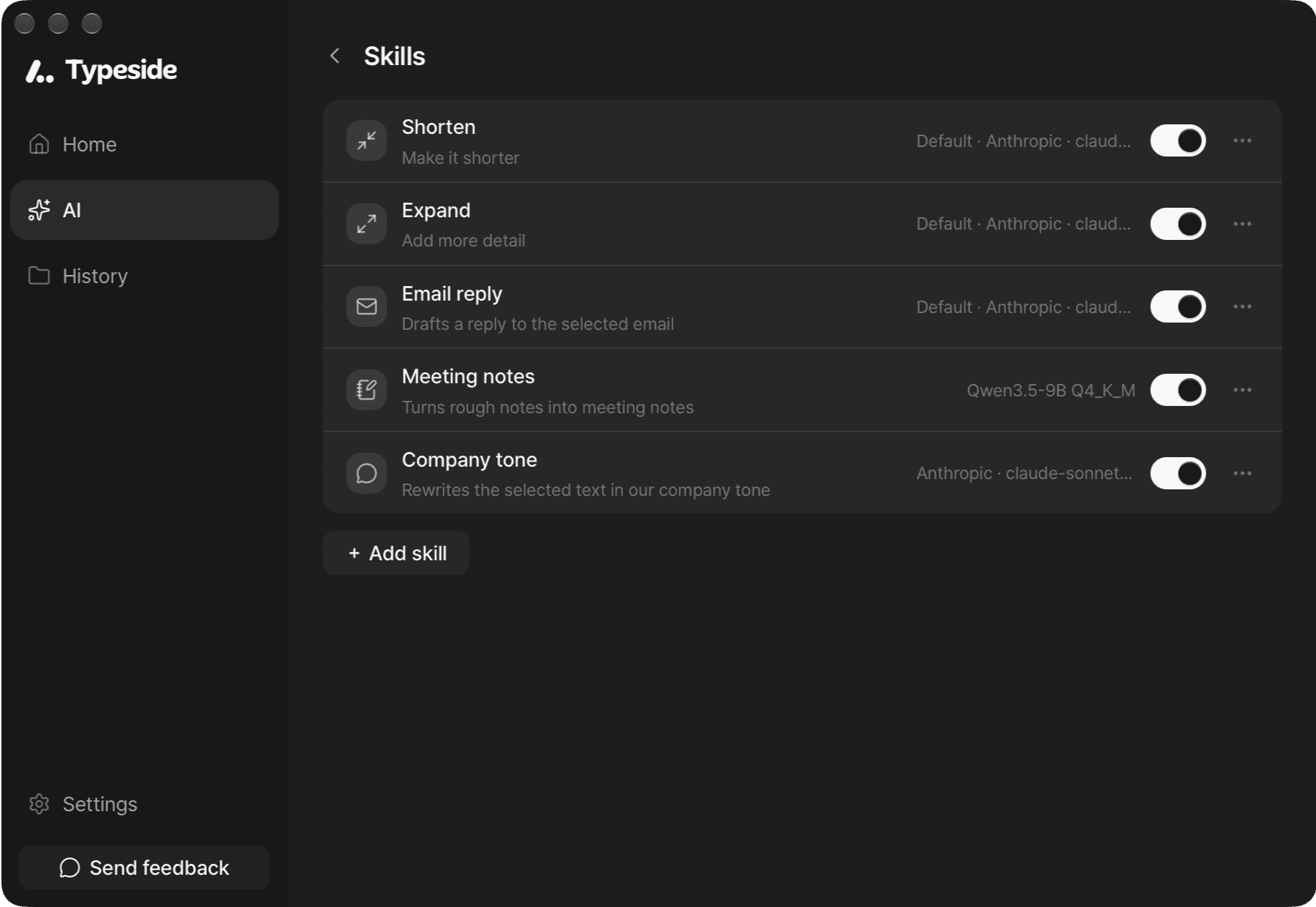
Task: Click the Email reply envelope icon
Action: (366, 306)
